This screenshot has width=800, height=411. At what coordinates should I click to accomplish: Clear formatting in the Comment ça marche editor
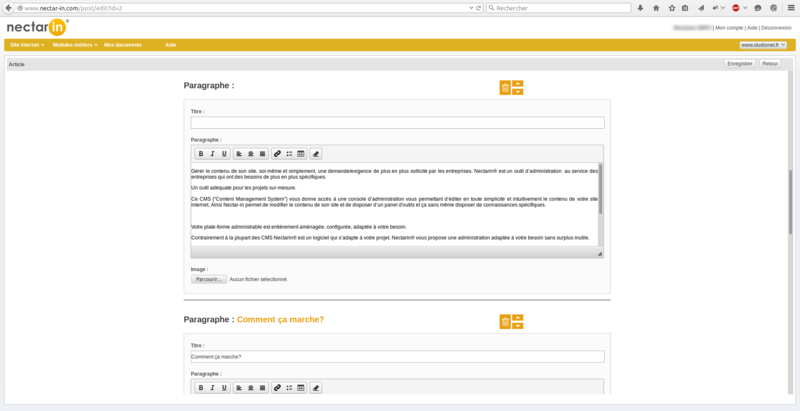coord(316,388)
